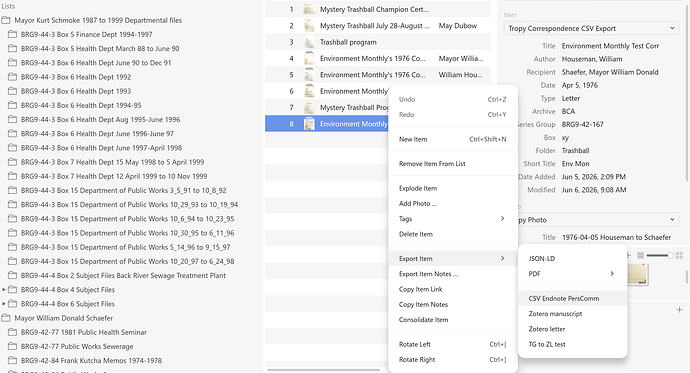Choose TG to ZL test export
The height and width of the screenshot is (373, 690).
click(573, 344)
